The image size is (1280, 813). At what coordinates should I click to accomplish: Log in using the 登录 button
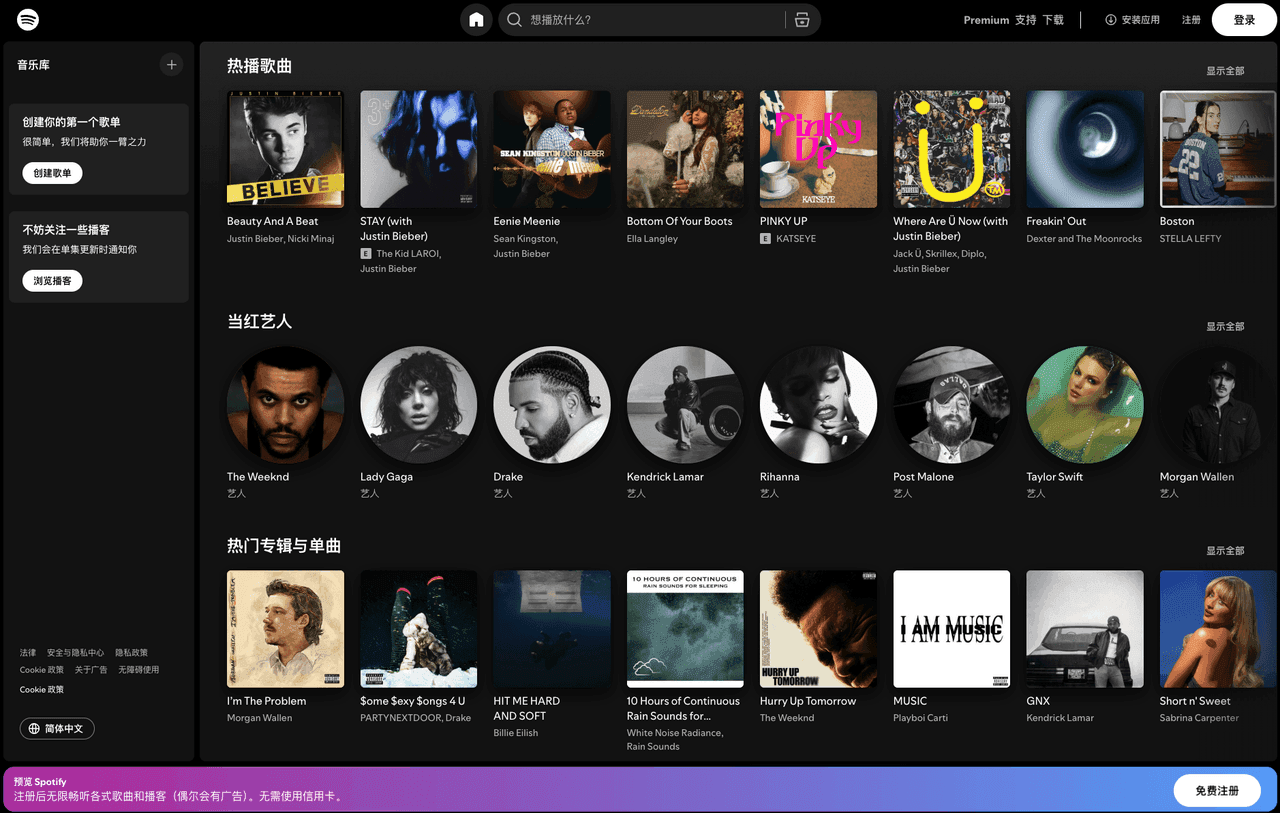click(x=1243, y=19)
